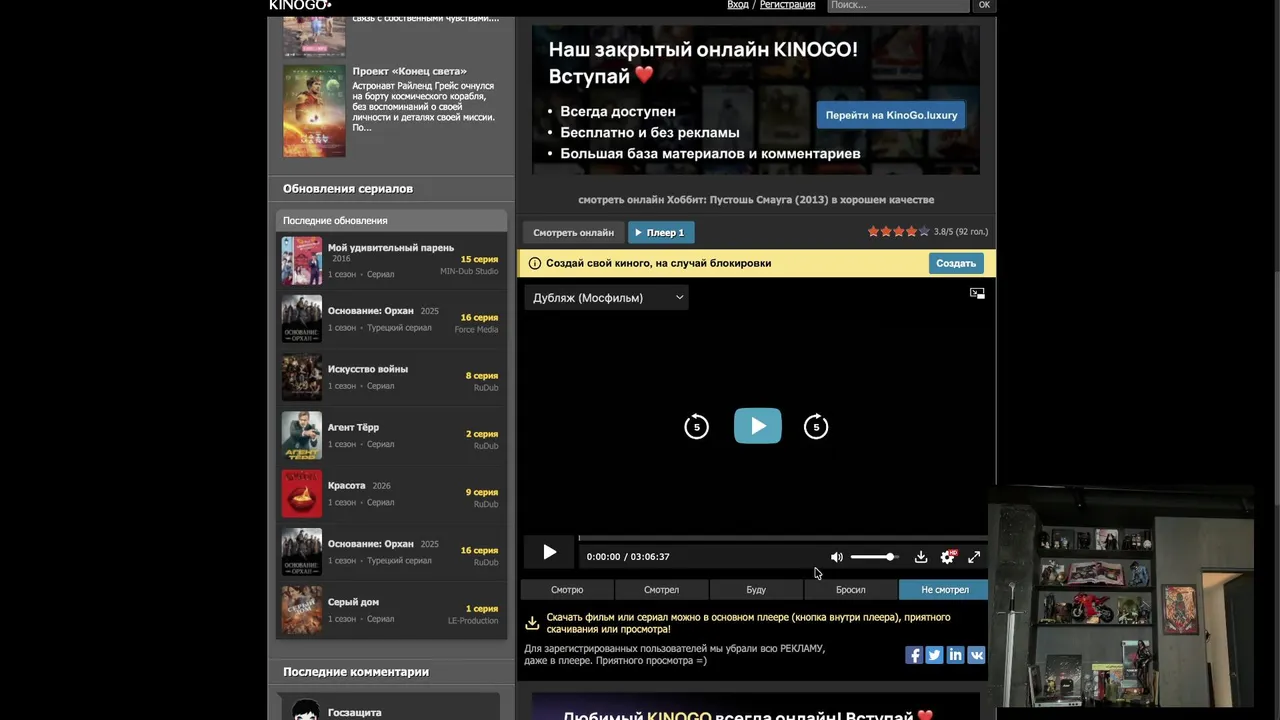Enter fullscreen mode in the player

pyautogui.click(x=974, y=557)
